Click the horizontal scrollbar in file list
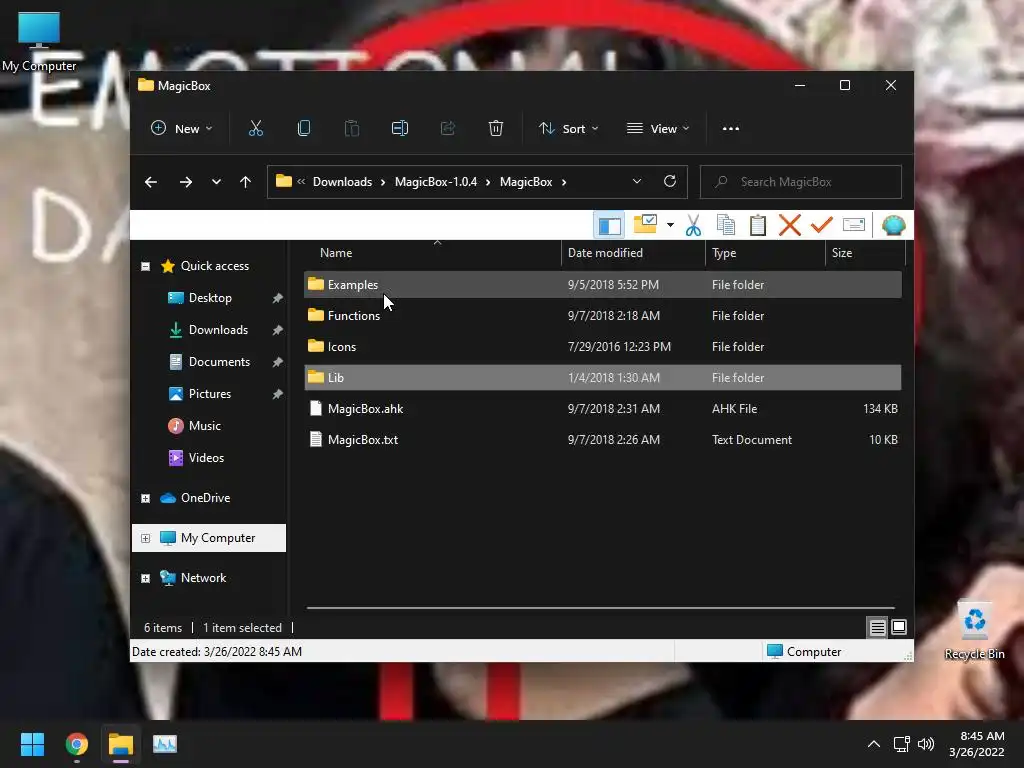1024x768 pixels. coord(600,608)
